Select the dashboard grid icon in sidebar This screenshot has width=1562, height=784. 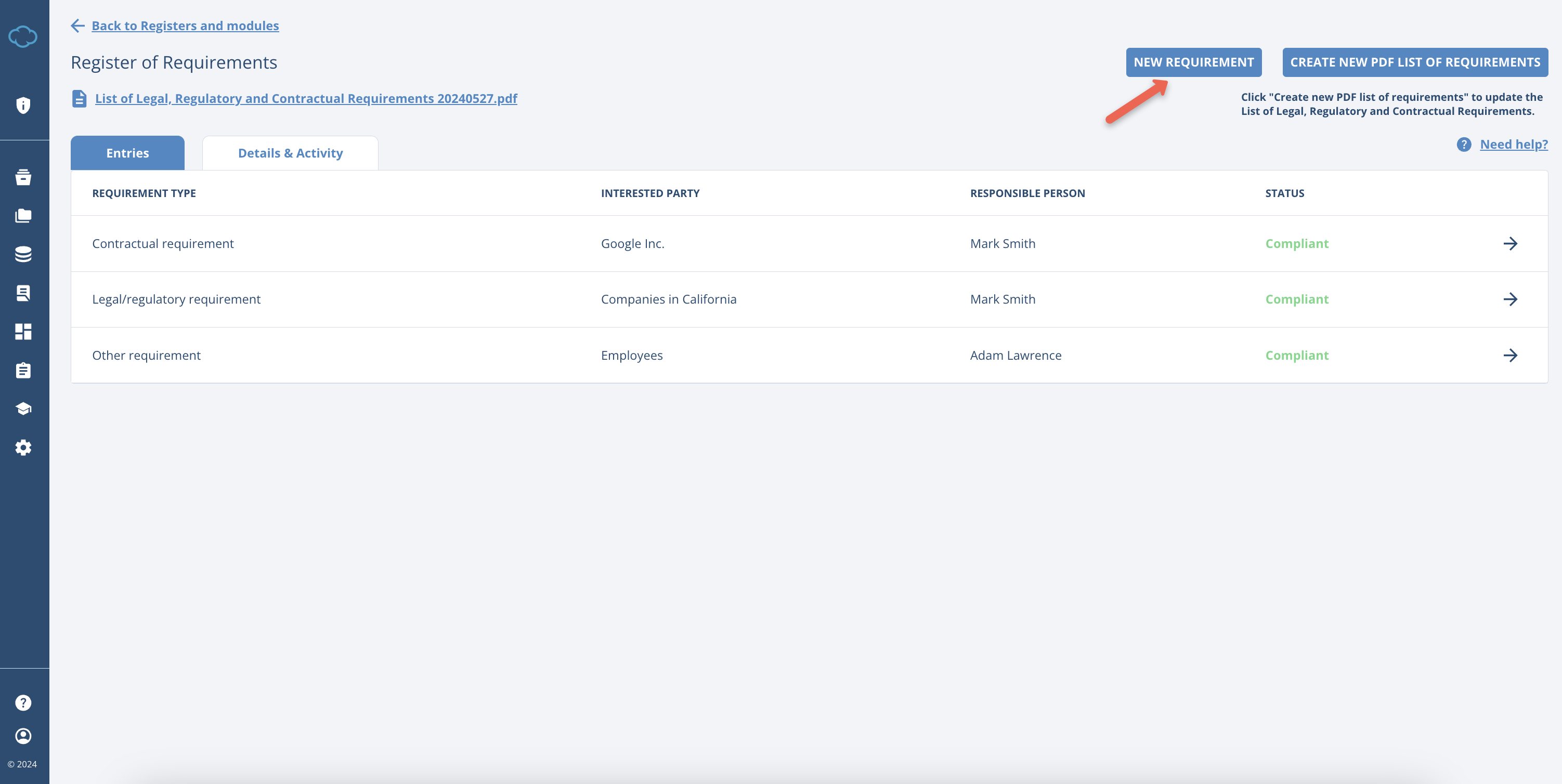click(23, 332)
